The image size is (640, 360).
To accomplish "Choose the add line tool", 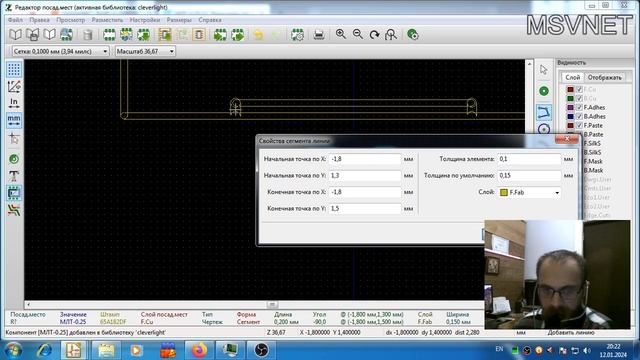I will (x=543, y=112).
